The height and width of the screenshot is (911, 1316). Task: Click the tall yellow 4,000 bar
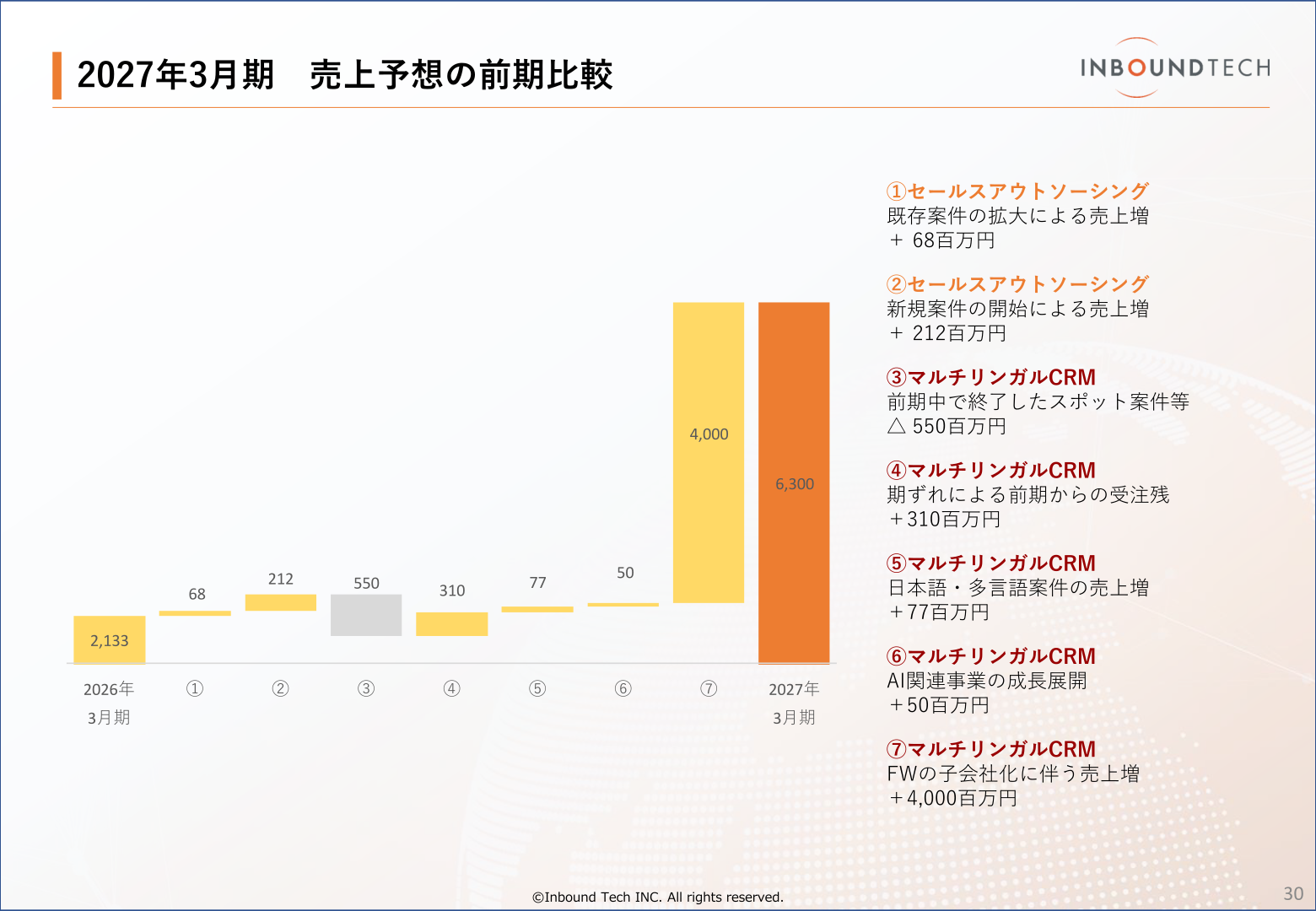click(x=709, y=452)
